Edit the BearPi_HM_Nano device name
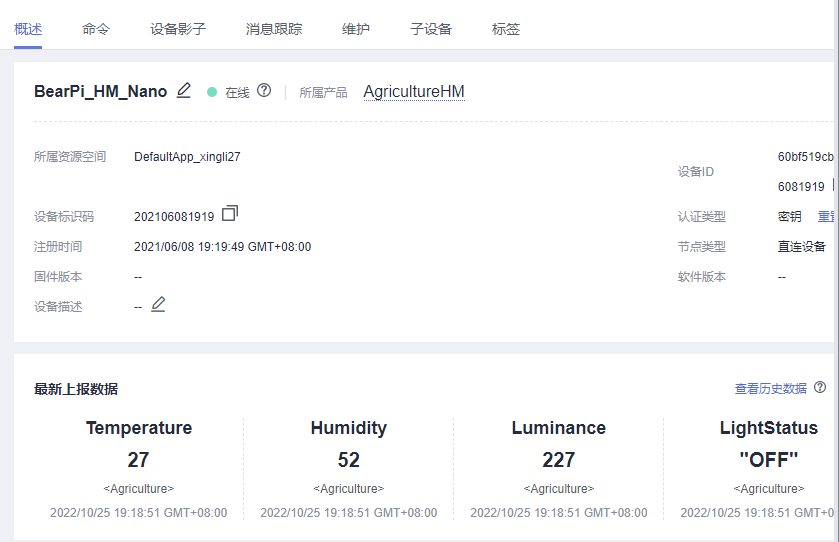 [x=184, y=91]
